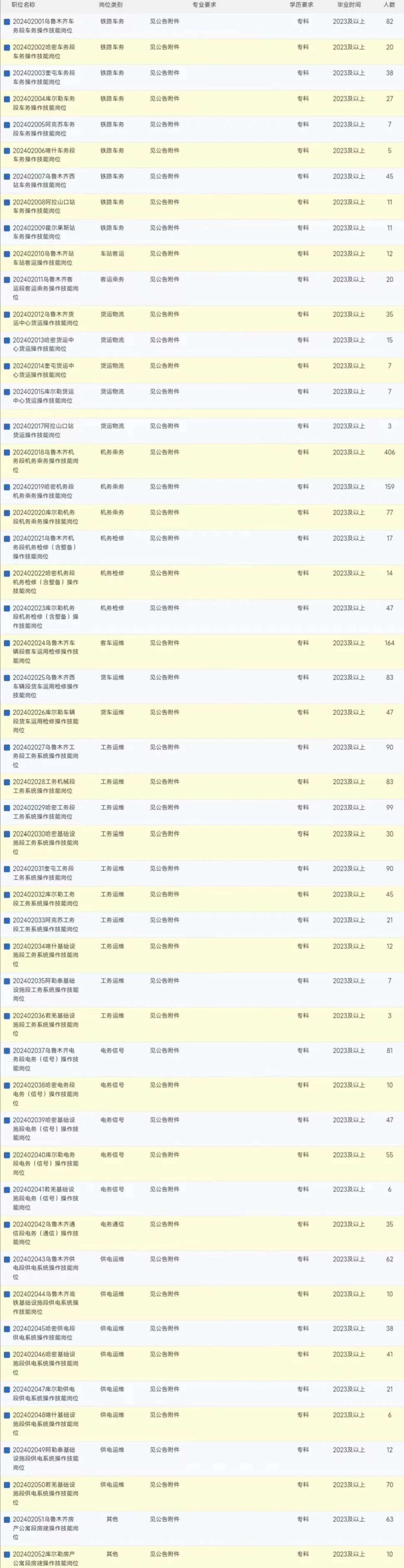Click the 职位名称 column header

tap(23, 5)
